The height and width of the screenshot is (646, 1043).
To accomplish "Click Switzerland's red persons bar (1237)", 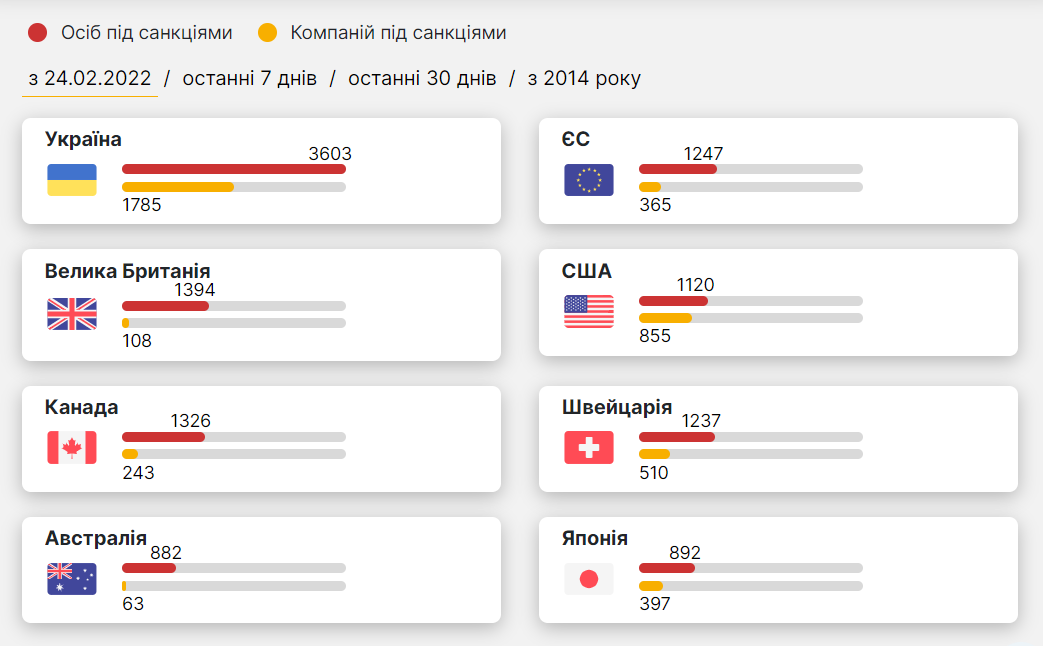I will [x=677, y=437].
